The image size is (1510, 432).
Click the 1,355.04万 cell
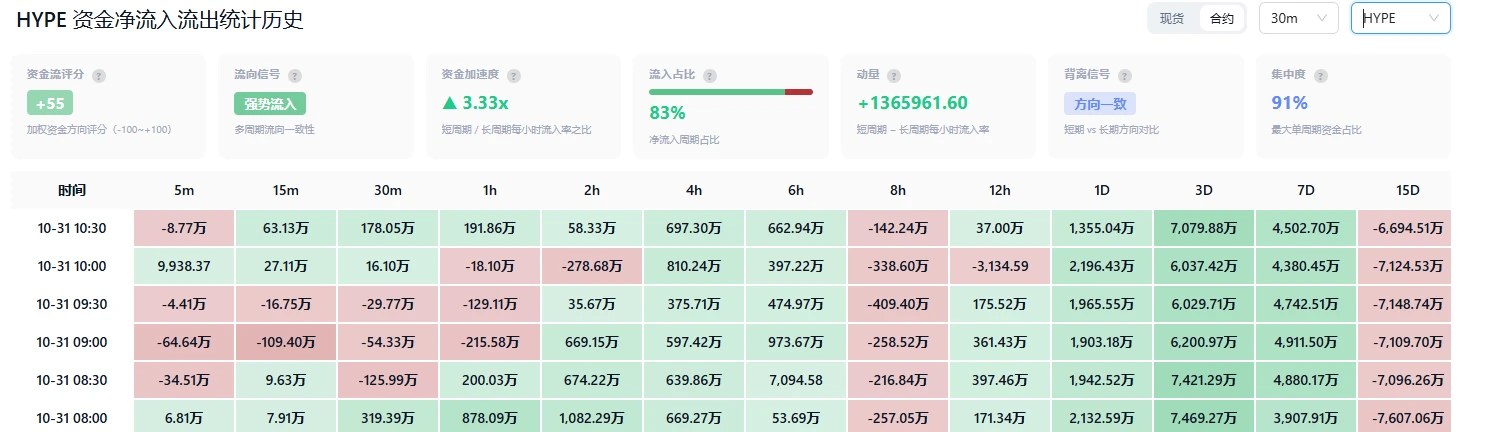click(x=1102, y=228)
